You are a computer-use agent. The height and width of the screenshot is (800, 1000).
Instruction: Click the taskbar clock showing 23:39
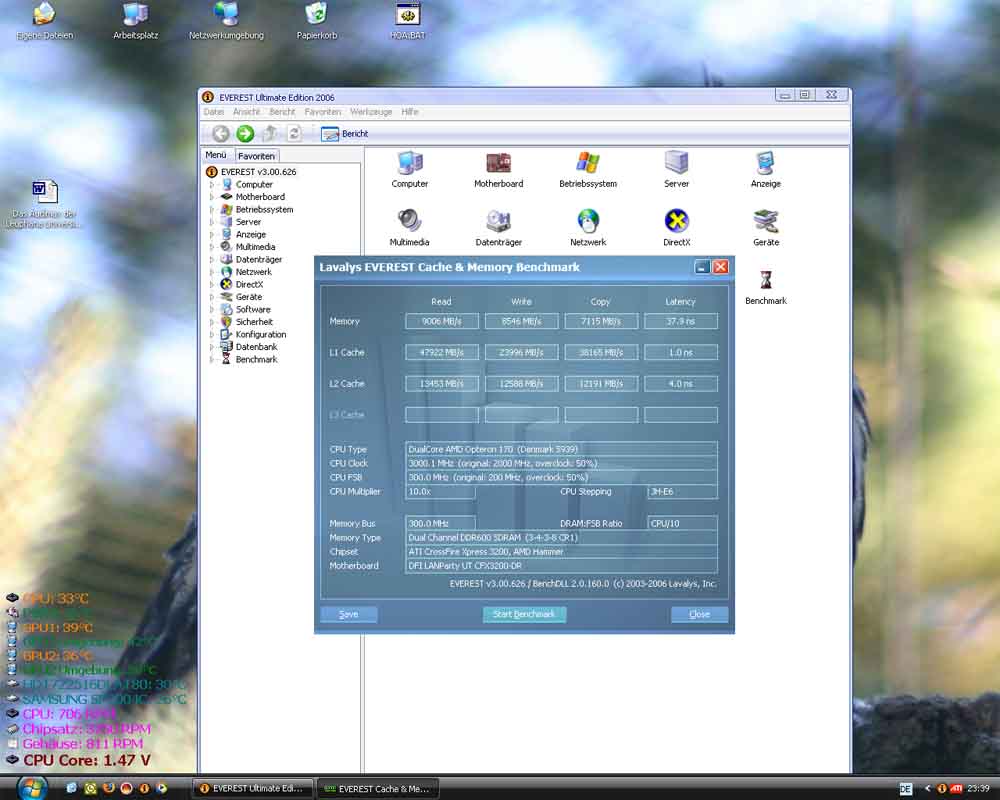(978, 789)
